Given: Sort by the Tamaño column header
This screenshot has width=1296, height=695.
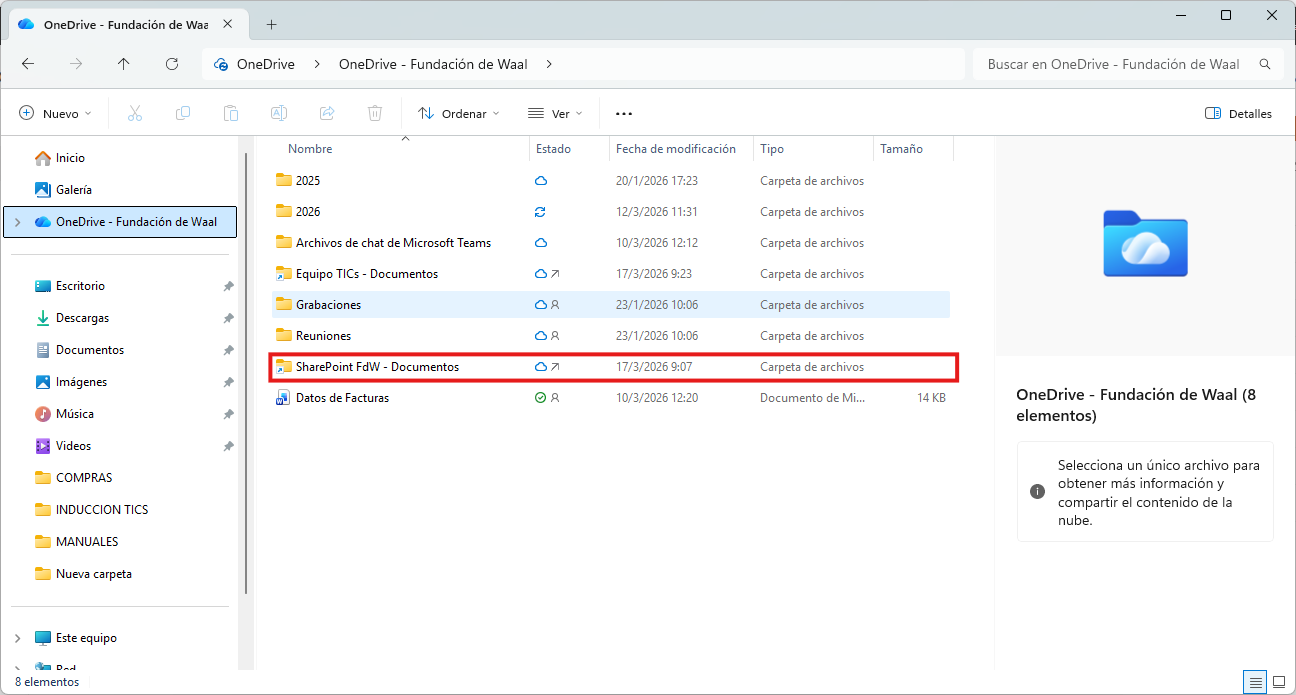Looking at the screenshot, I should coord(901,149).
